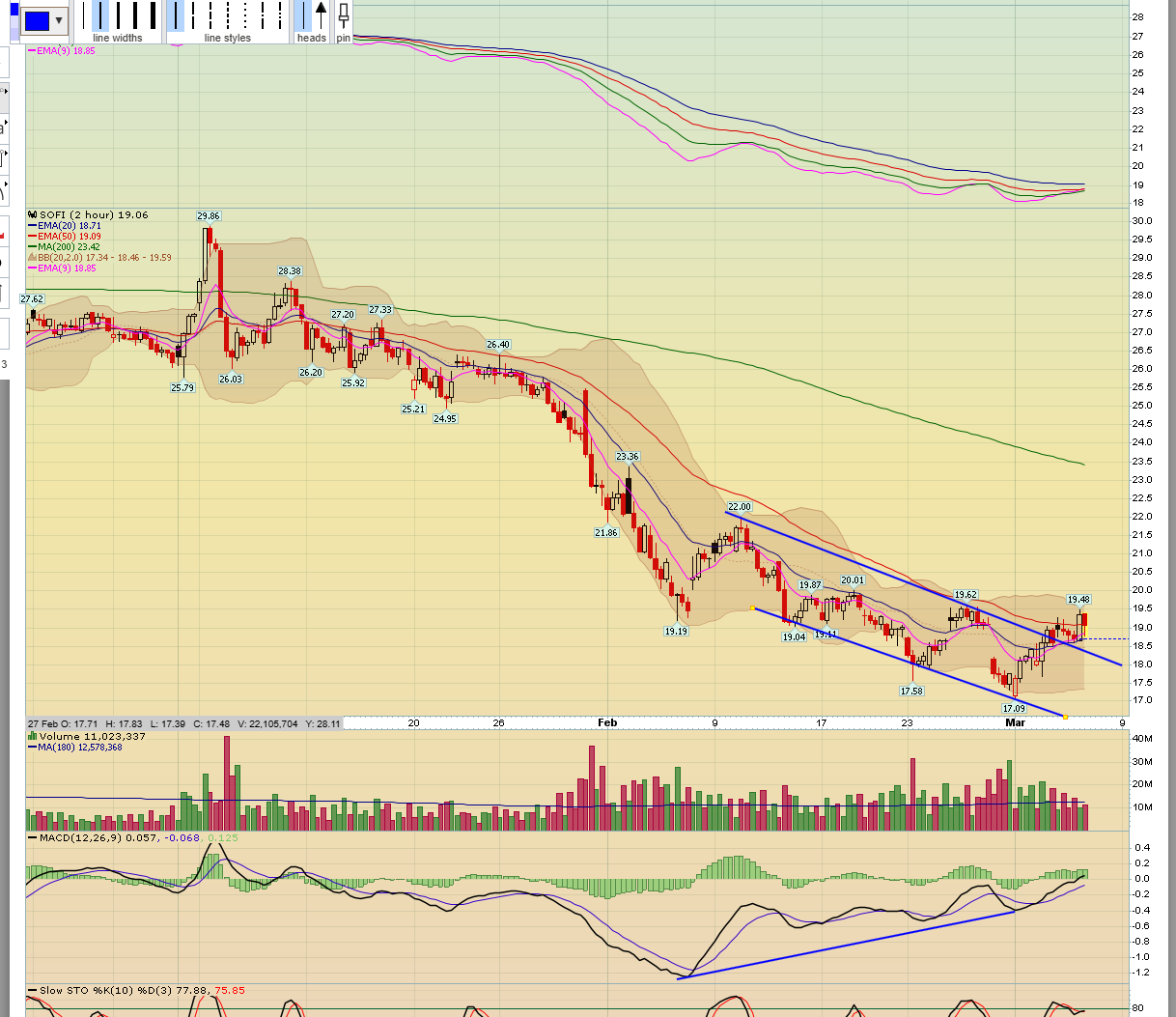
Task: Select the solid line style
Action: (176, 15)
